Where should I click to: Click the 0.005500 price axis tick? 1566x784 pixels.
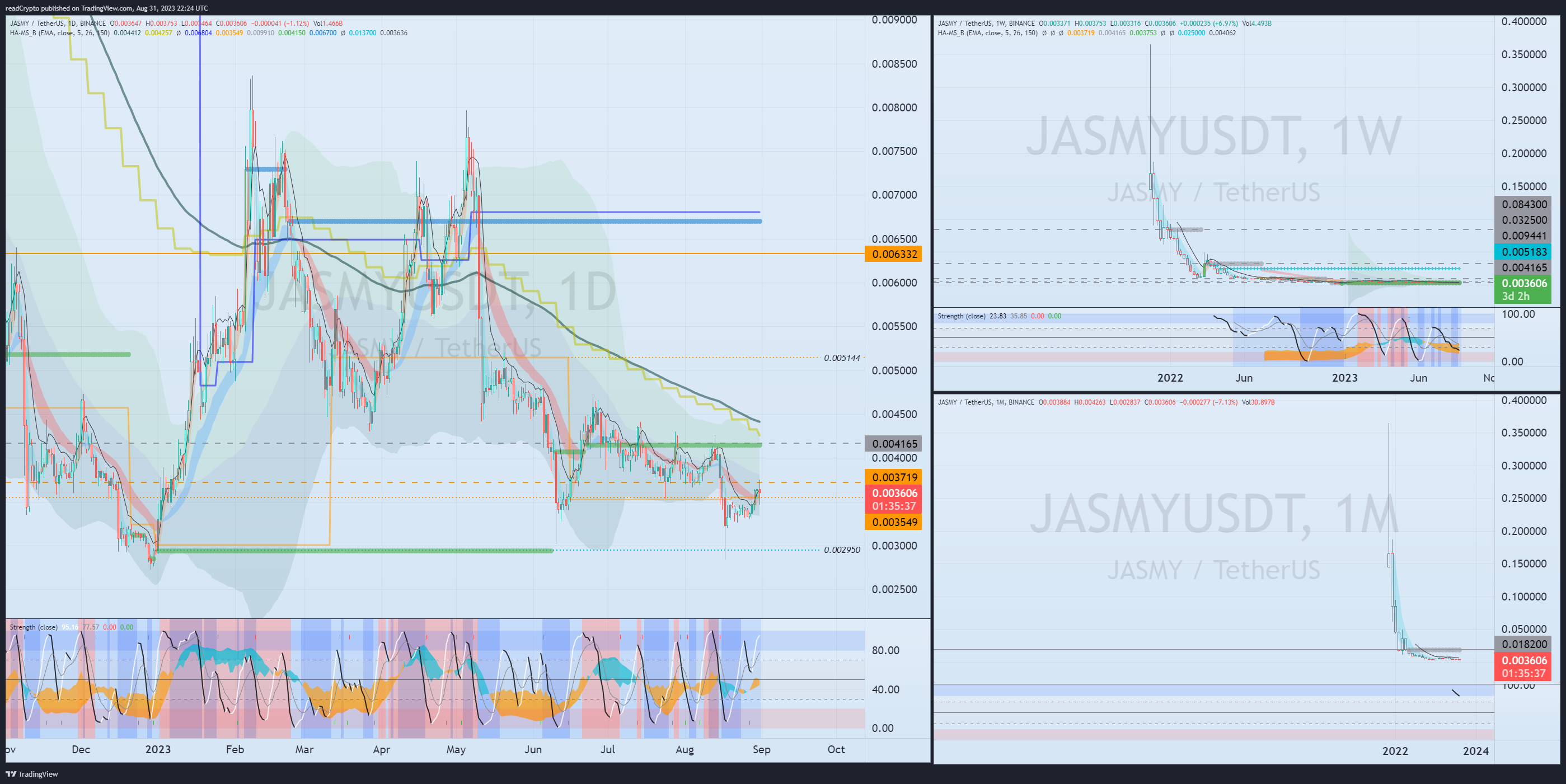click(x=894, y=326)
